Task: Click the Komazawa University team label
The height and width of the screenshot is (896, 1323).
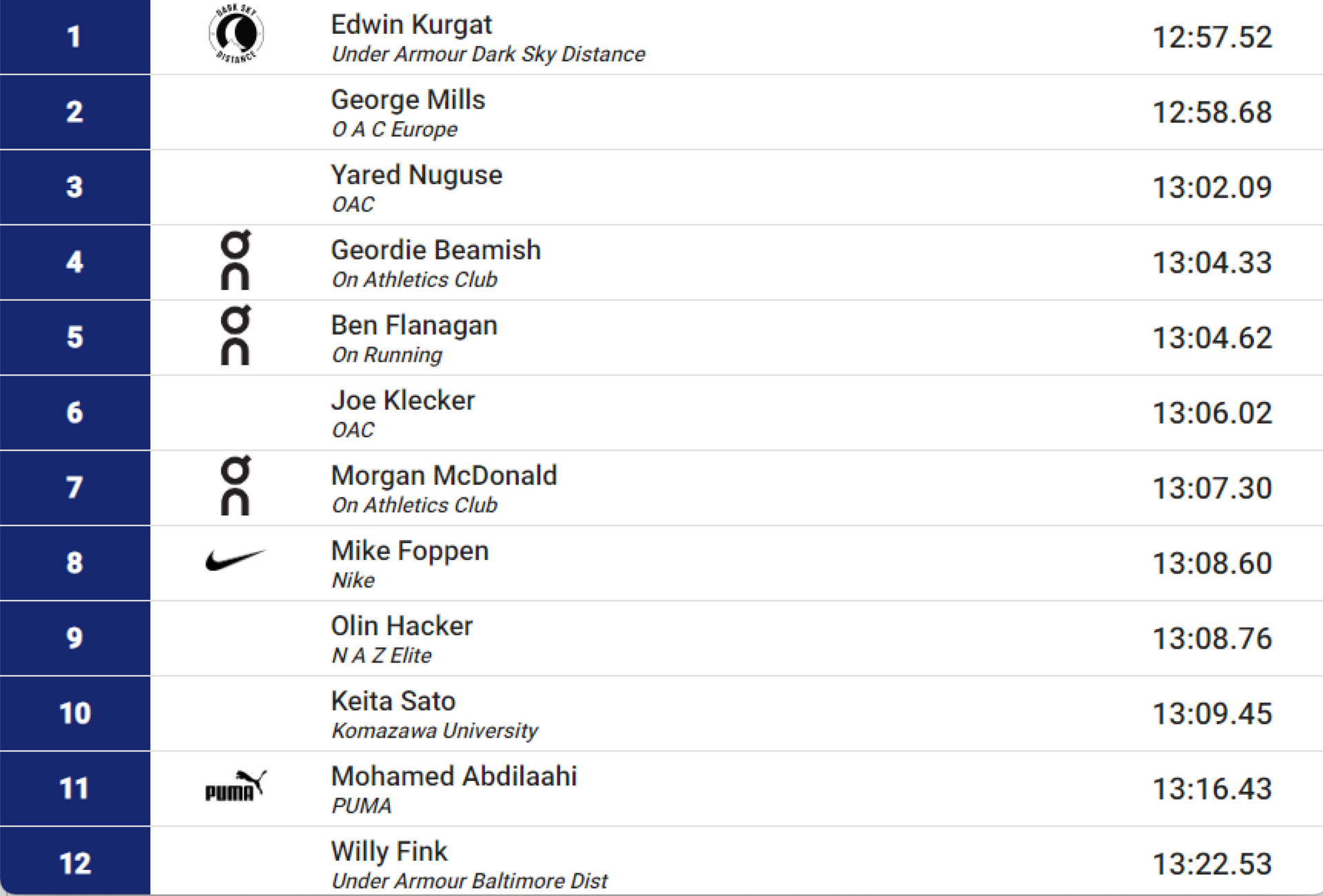Action: 435,731
